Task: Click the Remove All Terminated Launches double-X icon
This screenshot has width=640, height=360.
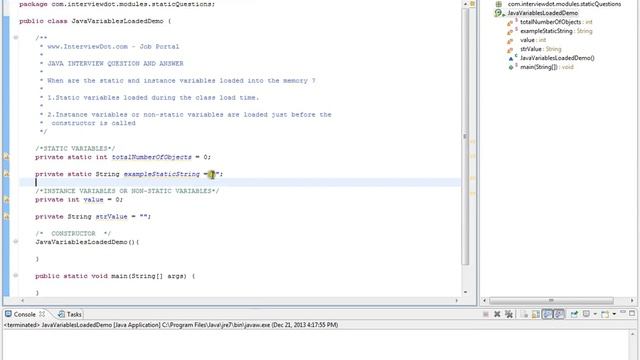Action: 509,314
